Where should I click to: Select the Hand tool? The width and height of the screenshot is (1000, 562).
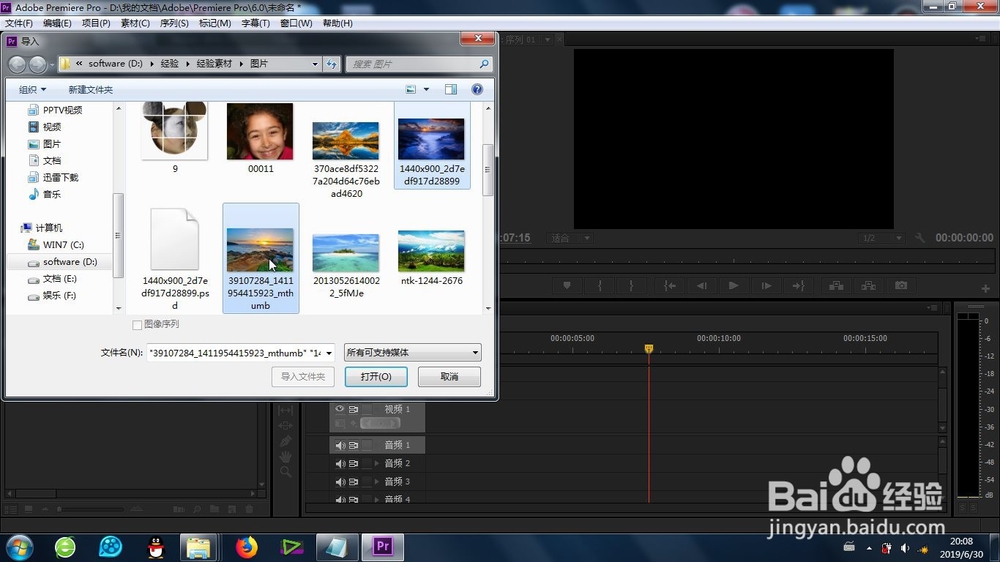click(286, 456)
